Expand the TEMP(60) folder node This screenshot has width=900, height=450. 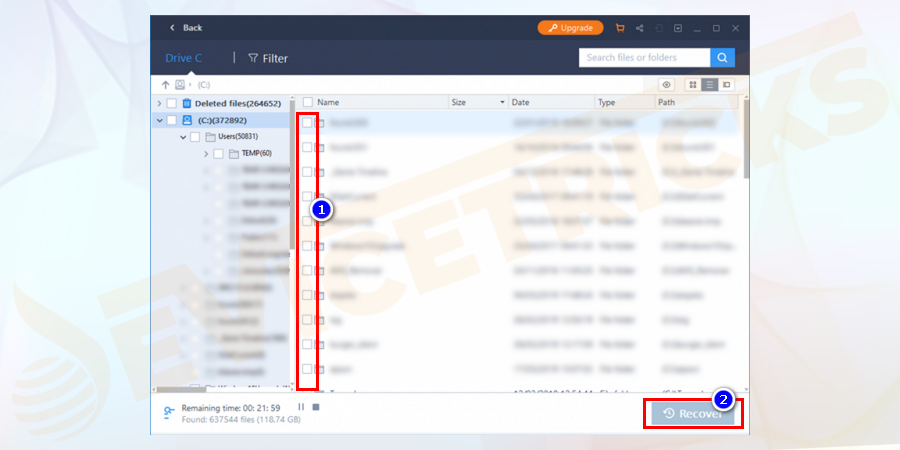pyautogui.click(x=206, y=154)
